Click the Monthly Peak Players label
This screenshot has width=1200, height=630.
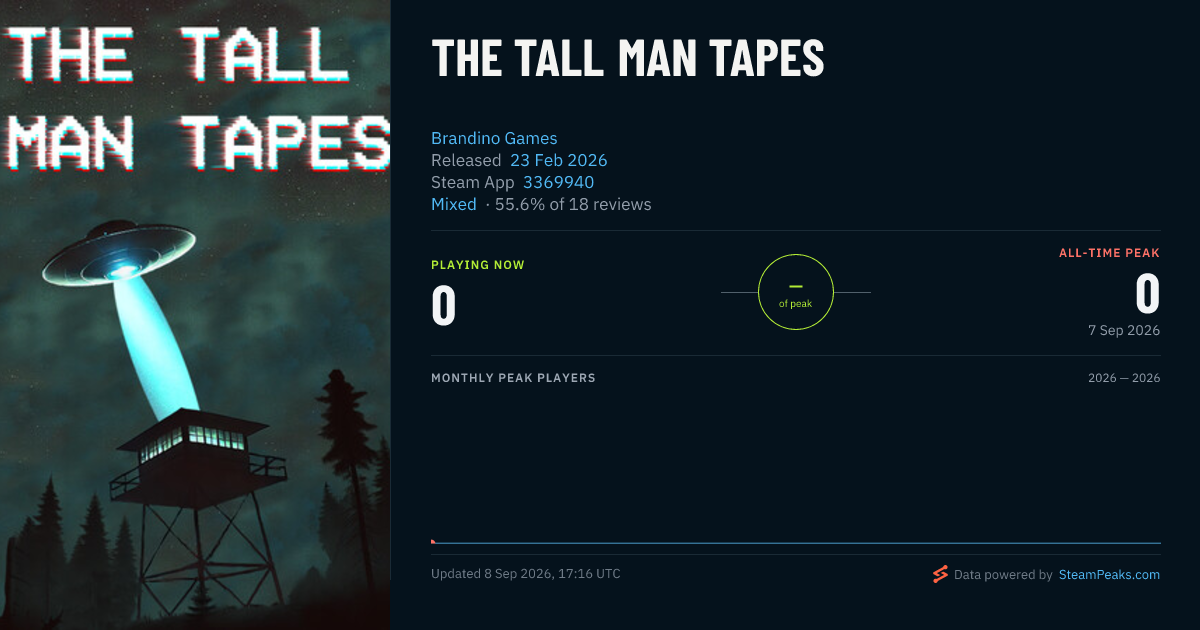coord(513,378)
